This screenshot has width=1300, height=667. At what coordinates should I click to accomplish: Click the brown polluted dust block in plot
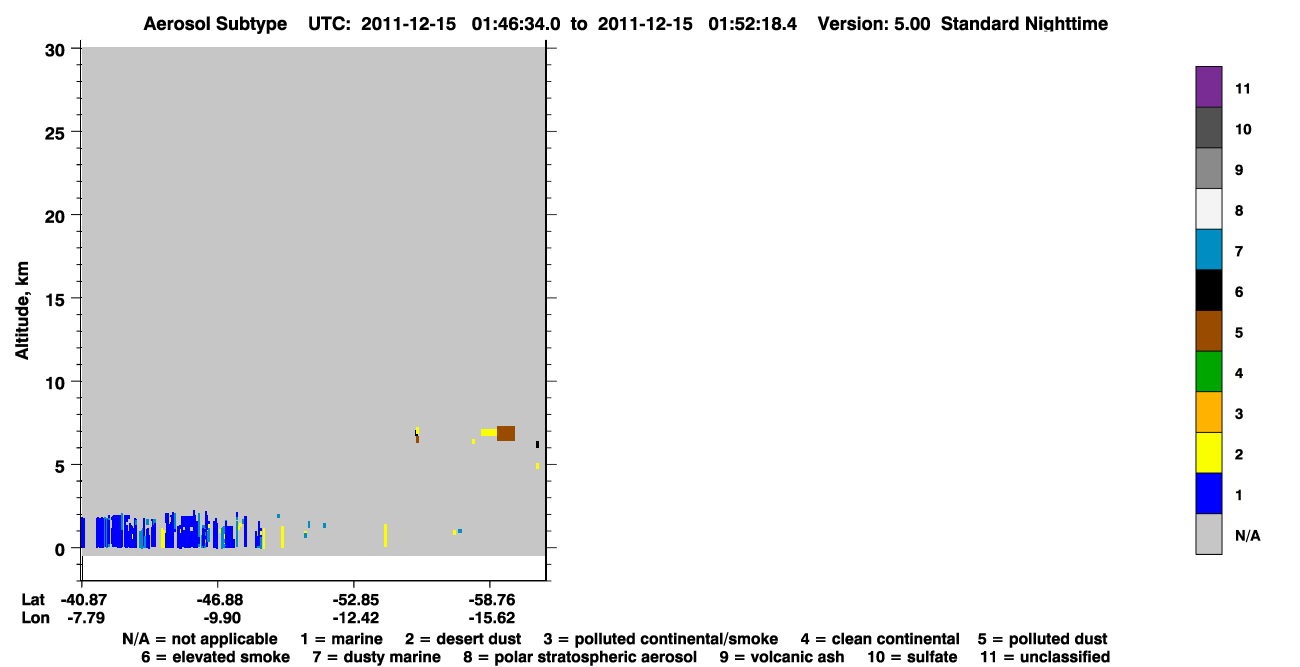(x=506, y=433)
